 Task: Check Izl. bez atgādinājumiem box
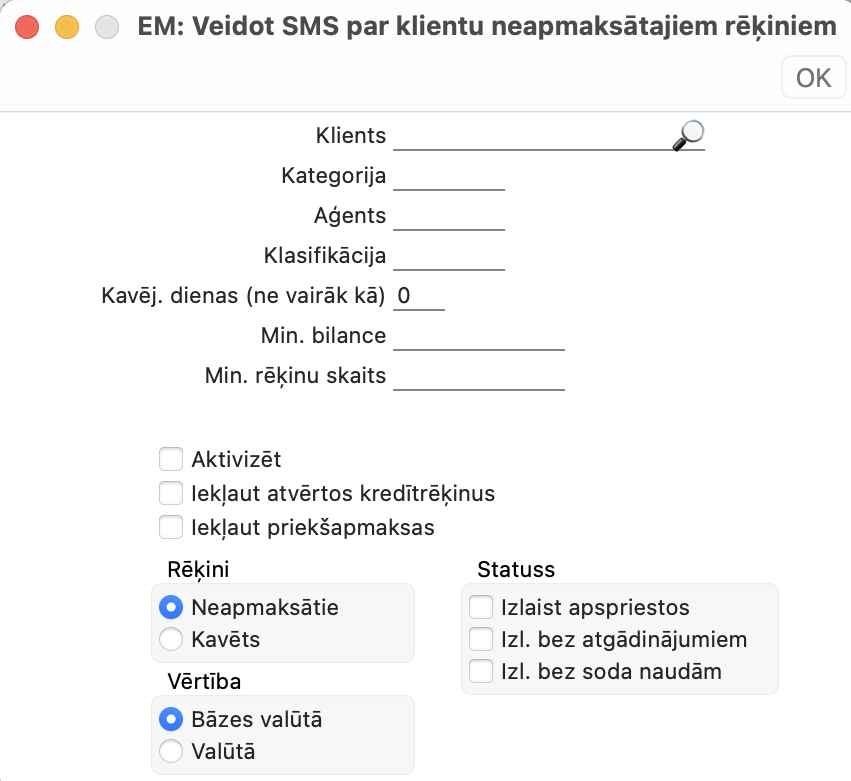click(x=481, y=639)
